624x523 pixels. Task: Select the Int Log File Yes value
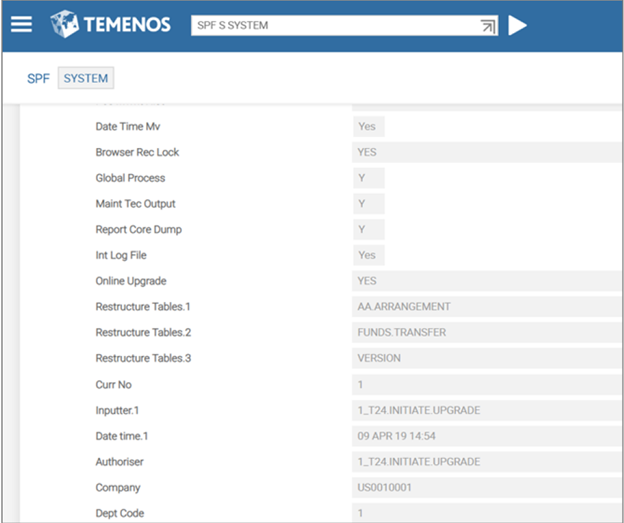click(368, 255)
